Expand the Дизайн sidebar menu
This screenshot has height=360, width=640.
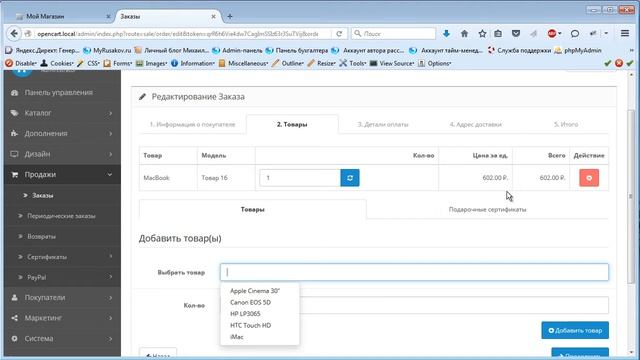point(62,154)
